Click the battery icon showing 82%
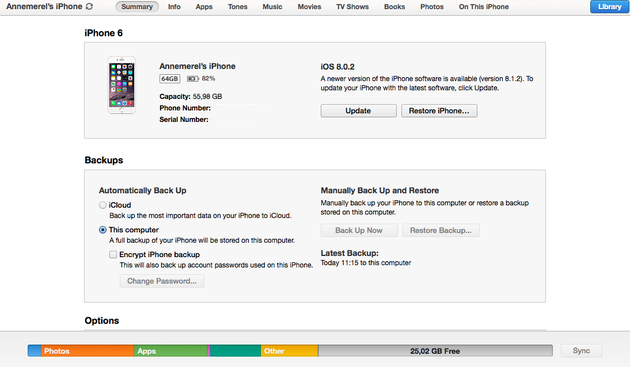630x367 pixels. tap(192, 79)
